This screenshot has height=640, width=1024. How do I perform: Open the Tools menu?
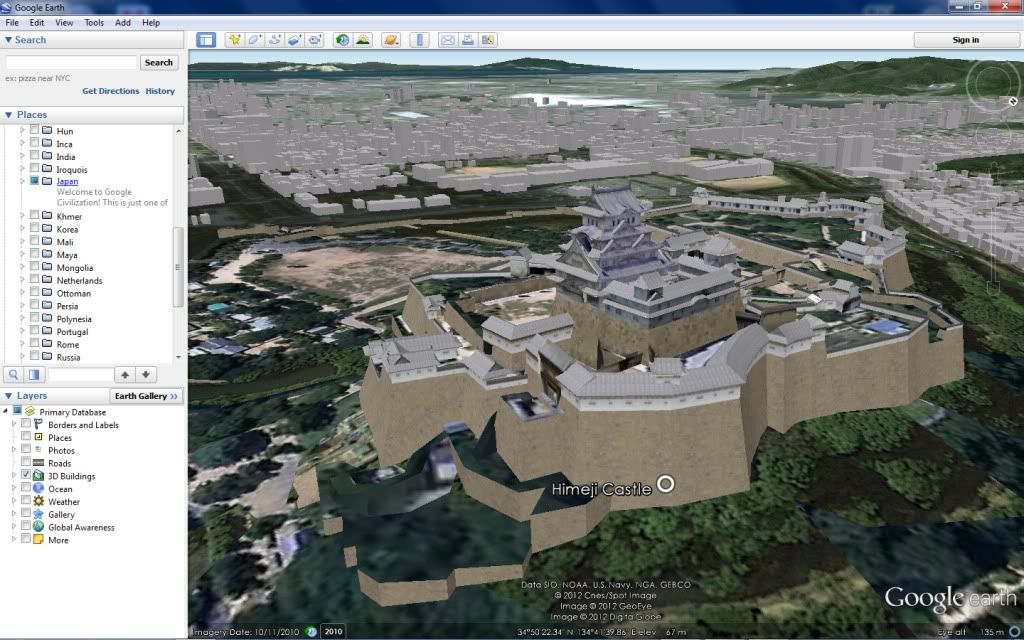94,22
